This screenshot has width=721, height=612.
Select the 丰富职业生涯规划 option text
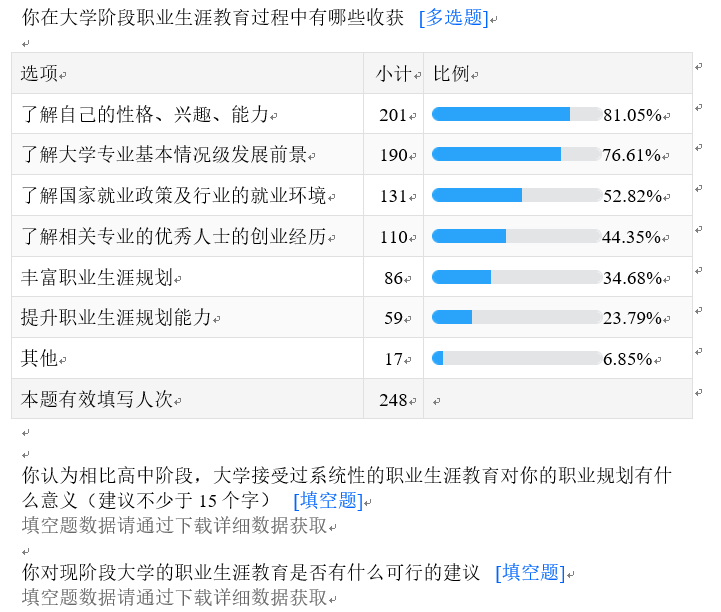coord(97,278)
